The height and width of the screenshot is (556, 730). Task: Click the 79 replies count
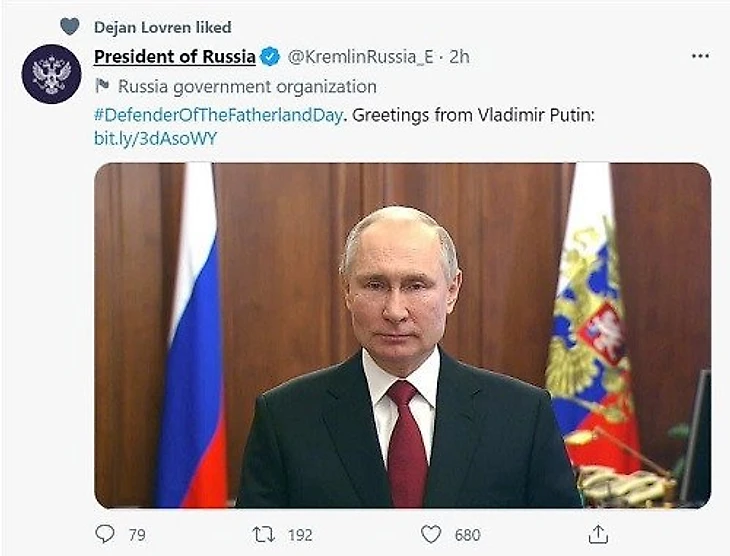(137, 536)
